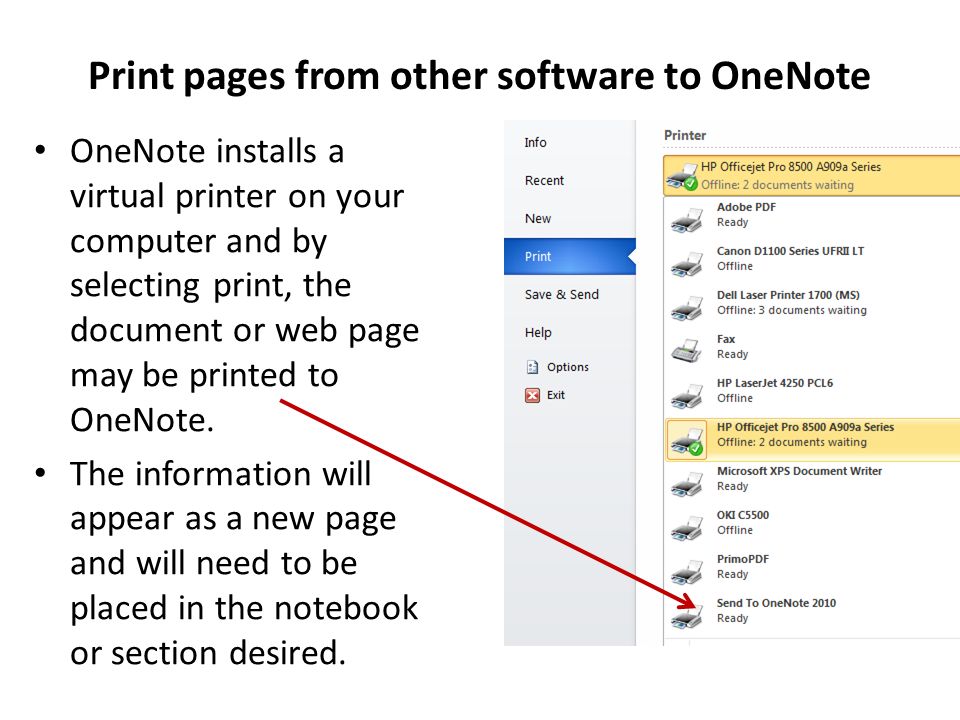This screenshot has height=720, width=960.
Task: Select the 'OKI C5500' printer name
Action: [x=743, y=516]
